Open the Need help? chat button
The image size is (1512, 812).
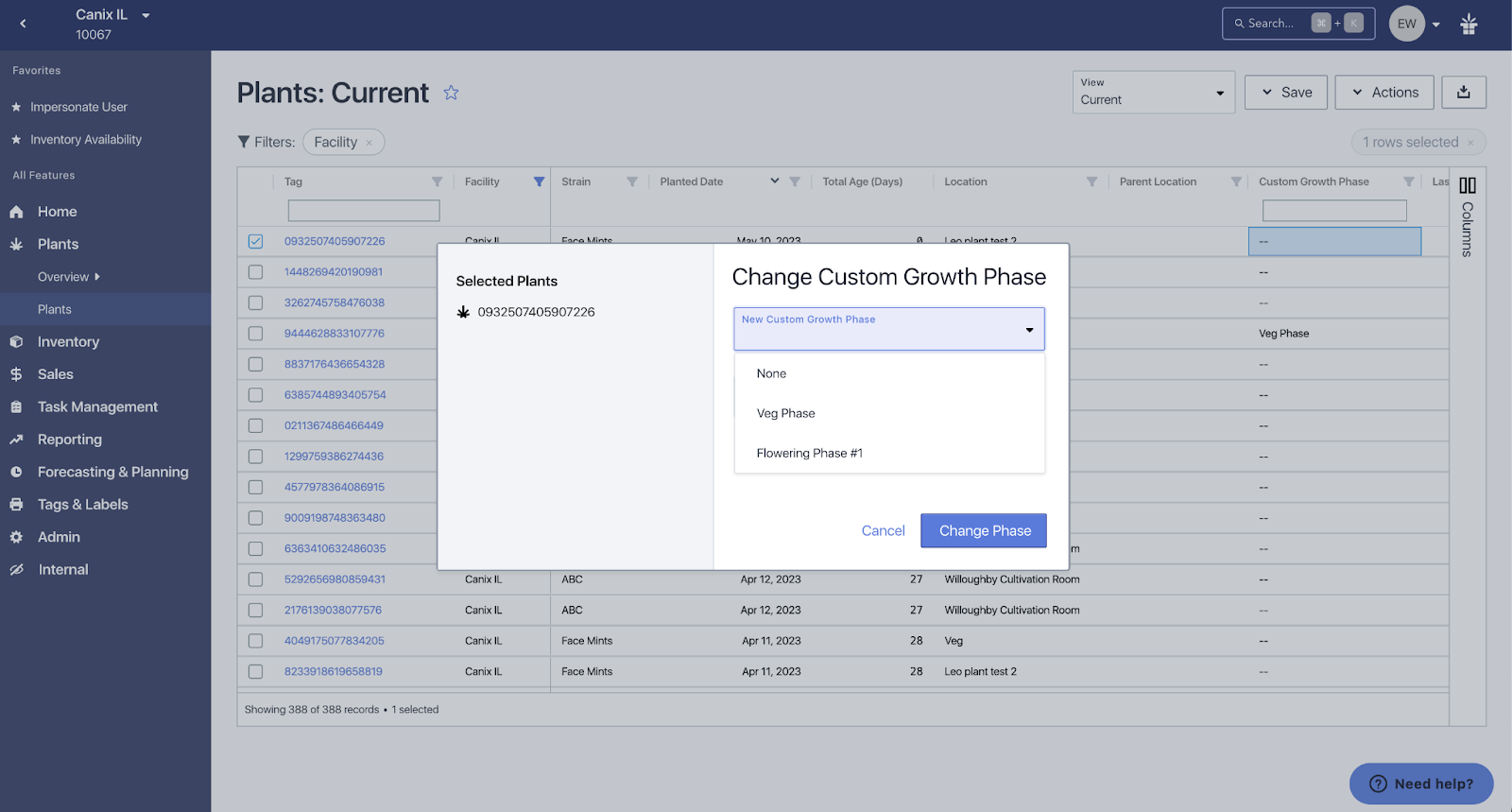1421,784
